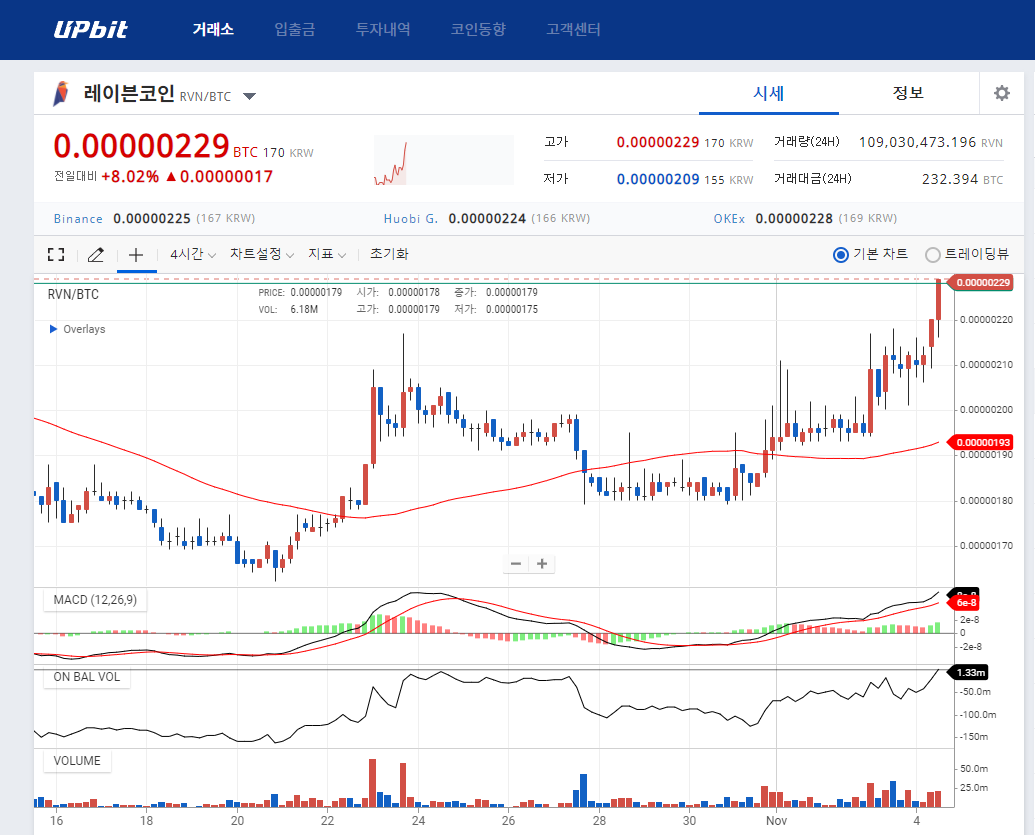Select the 기본 차트 radio option
This screenshot has width=1035, height=835.
click(x=840, y=254)
